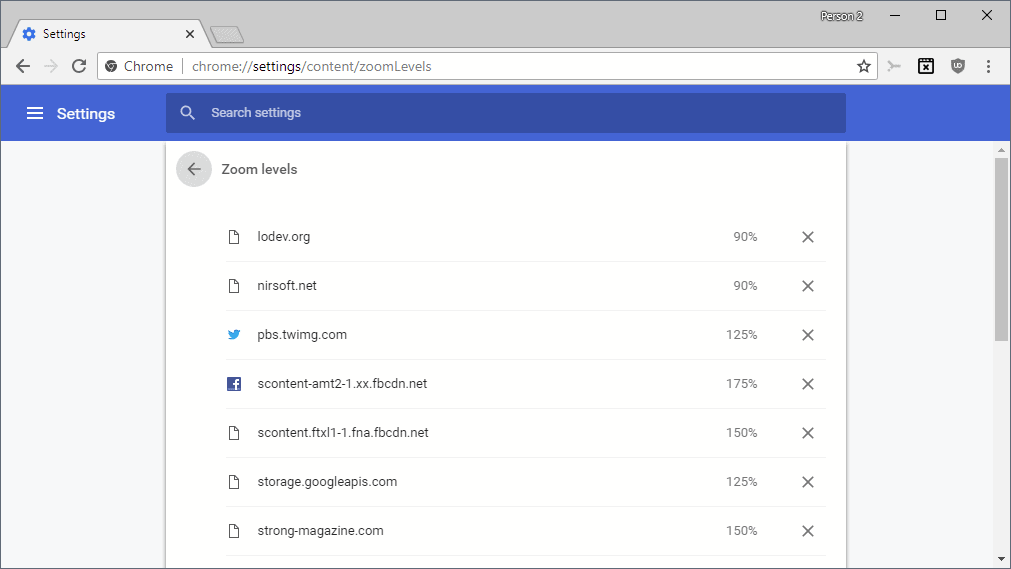Screen dimensions: 1011x569
Task: Reload the current page
Action: point(79,66)
